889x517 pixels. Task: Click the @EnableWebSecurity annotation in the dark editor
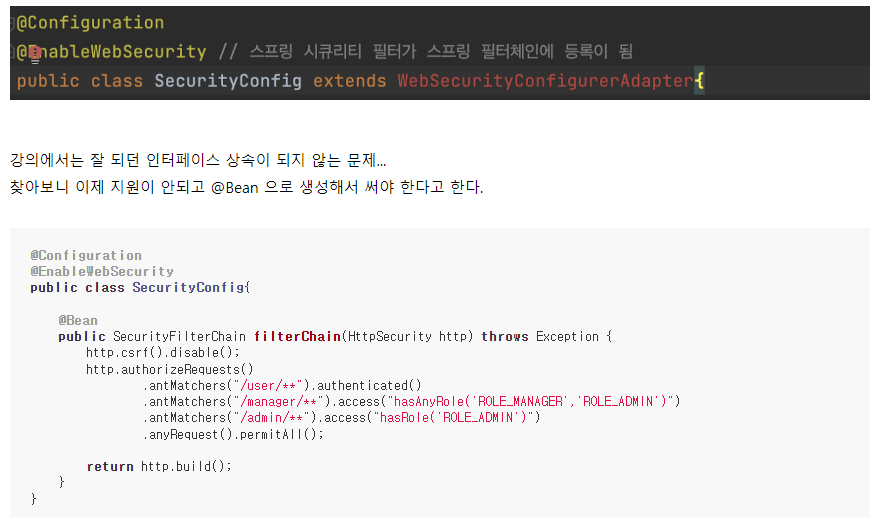pos(111,52)
